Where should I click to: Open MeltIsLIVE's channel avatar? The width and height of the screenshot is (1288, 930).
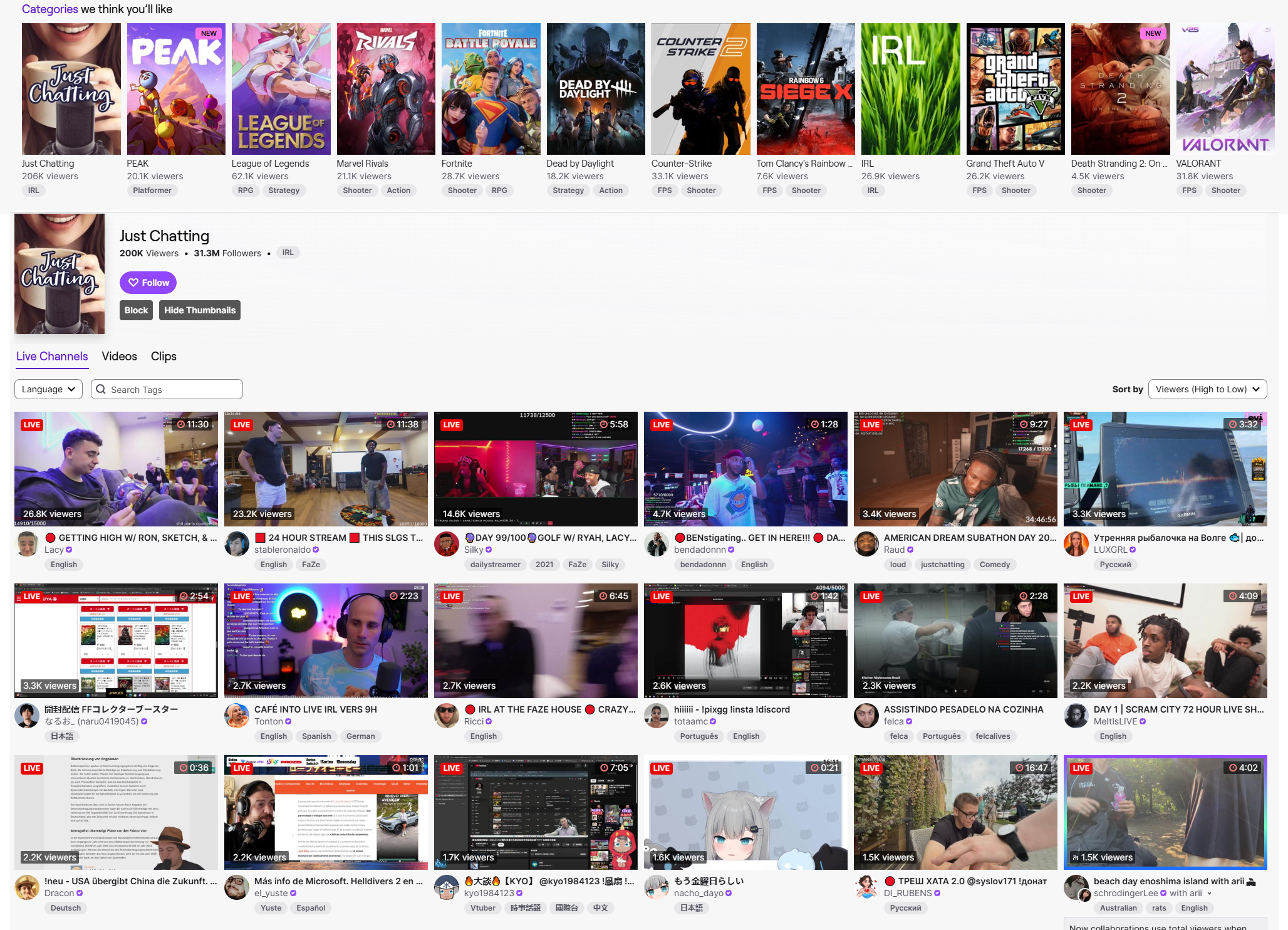coord(1076,715)
